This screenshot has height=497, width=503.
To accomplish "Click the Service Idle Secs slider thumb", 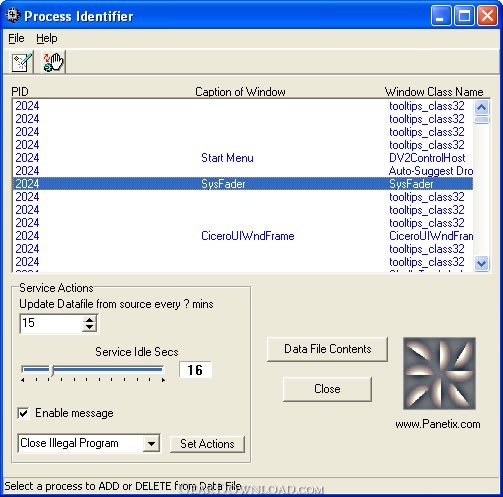I will point(52,370).
